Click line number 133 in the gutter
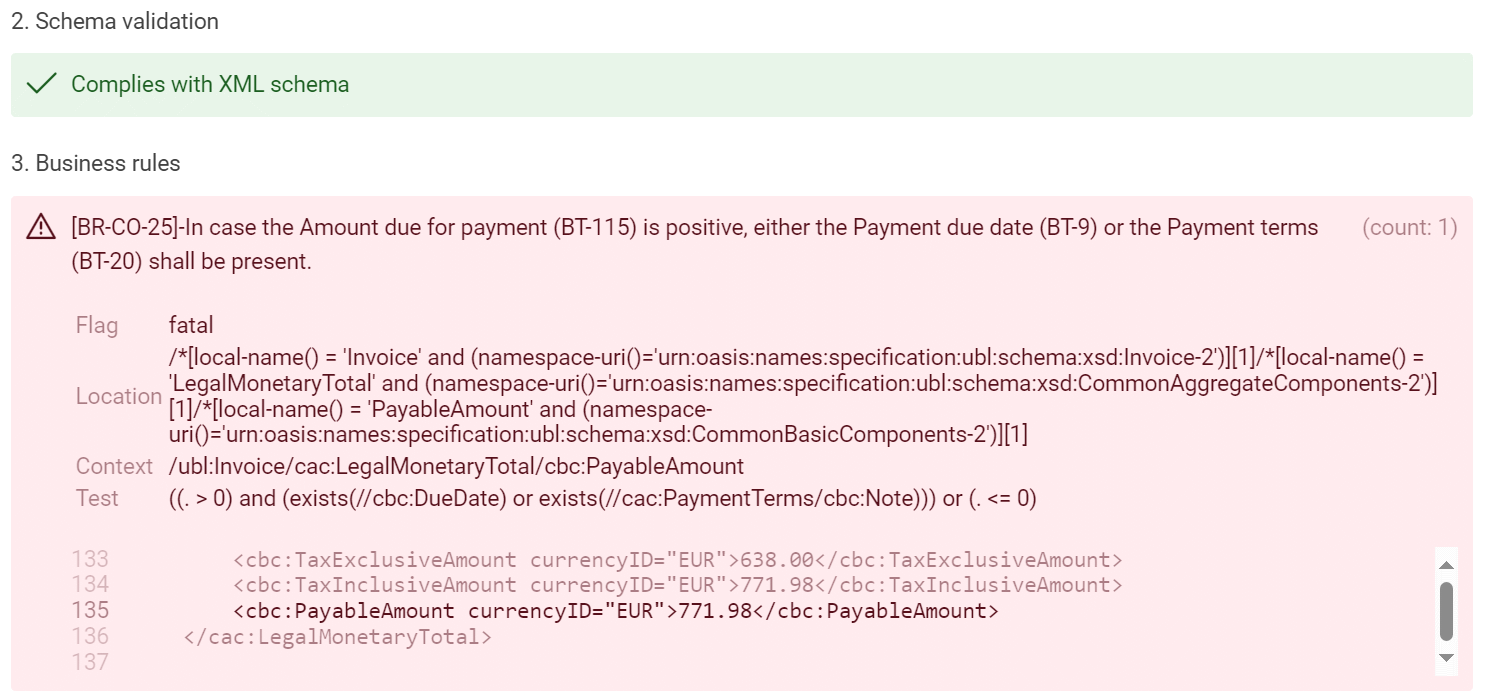Screen dimensions: 1490x699 click(x=90, y=560)
